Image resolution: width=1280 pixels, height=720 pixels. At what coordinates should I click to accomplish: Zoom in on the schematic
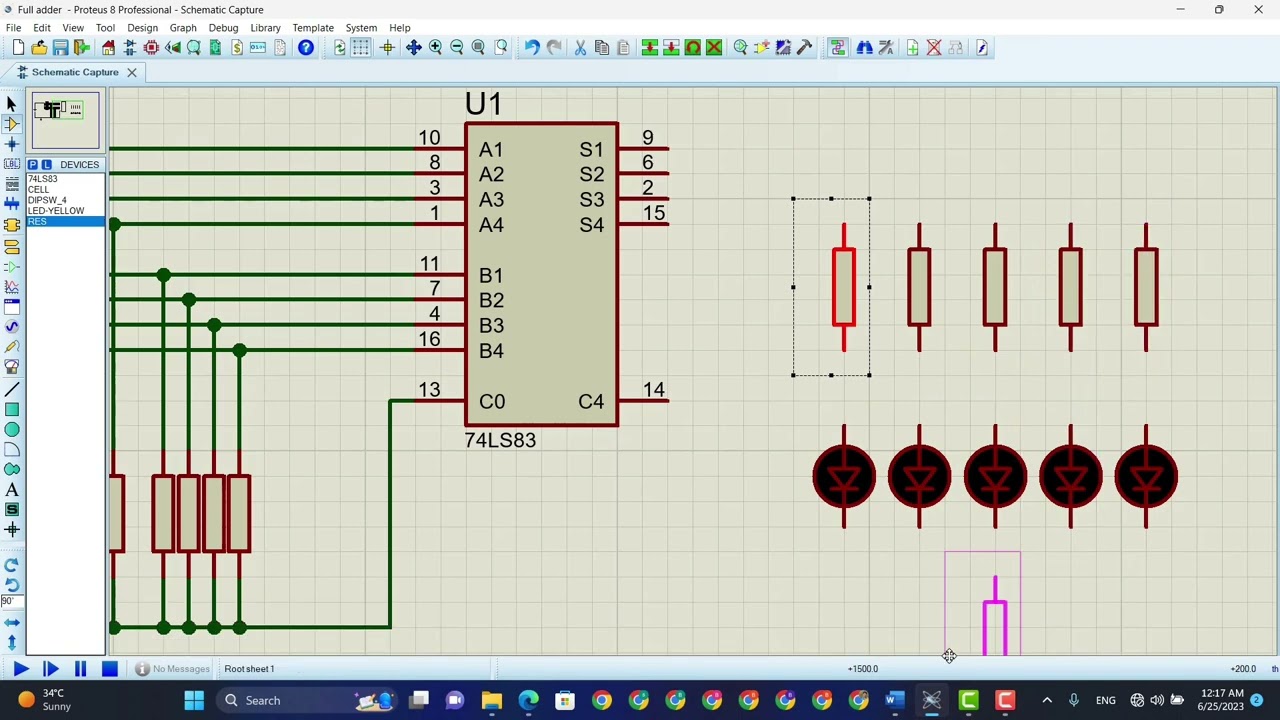[x=435, y=47]
